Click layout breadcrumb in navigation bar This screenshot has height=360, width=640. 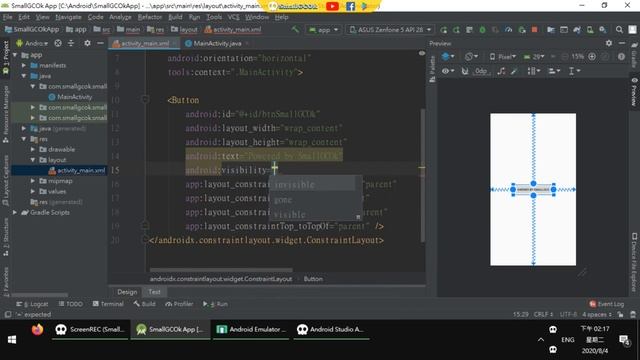click(x=184, y=30)
